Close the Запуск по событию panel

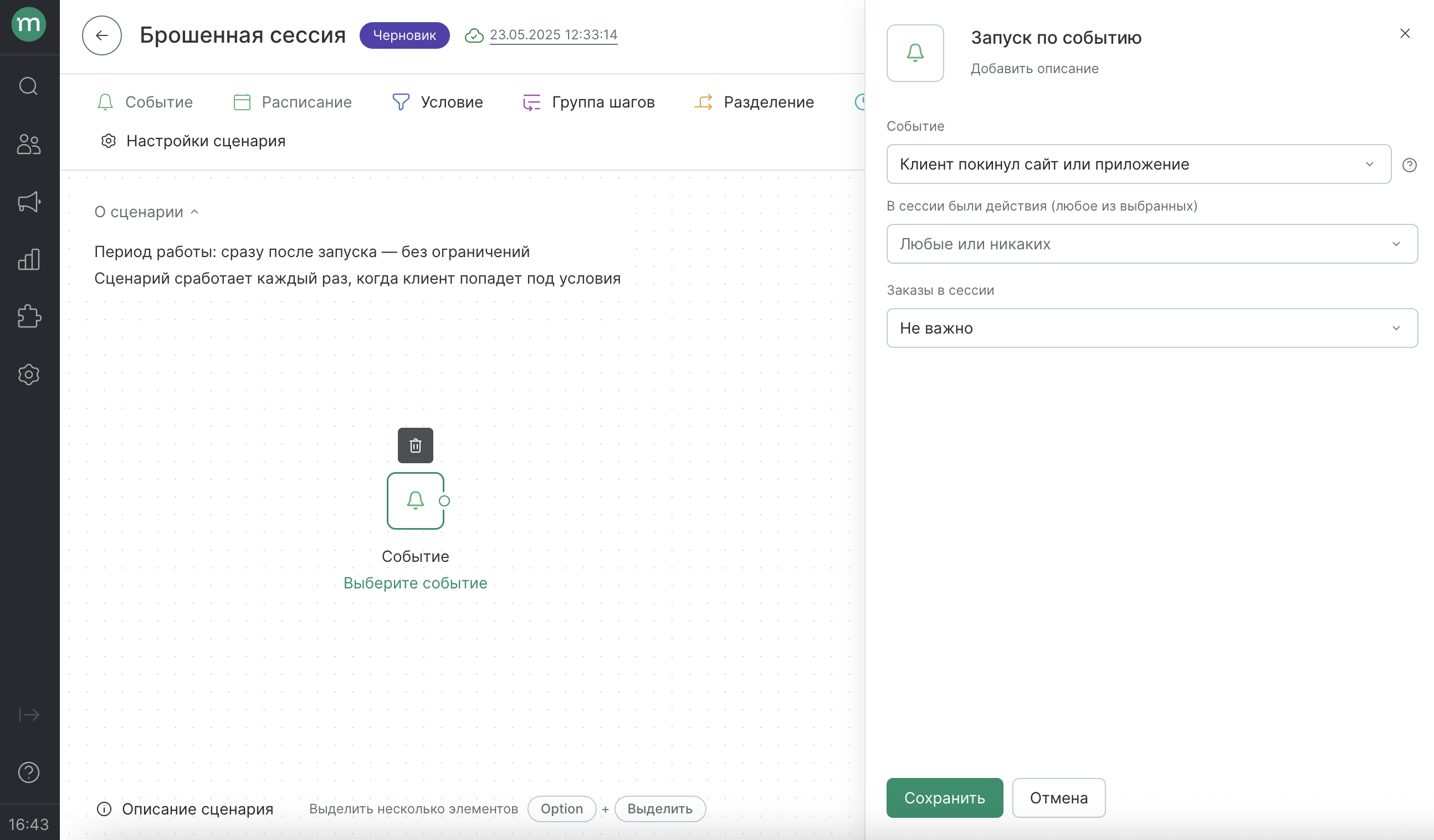1405,33
